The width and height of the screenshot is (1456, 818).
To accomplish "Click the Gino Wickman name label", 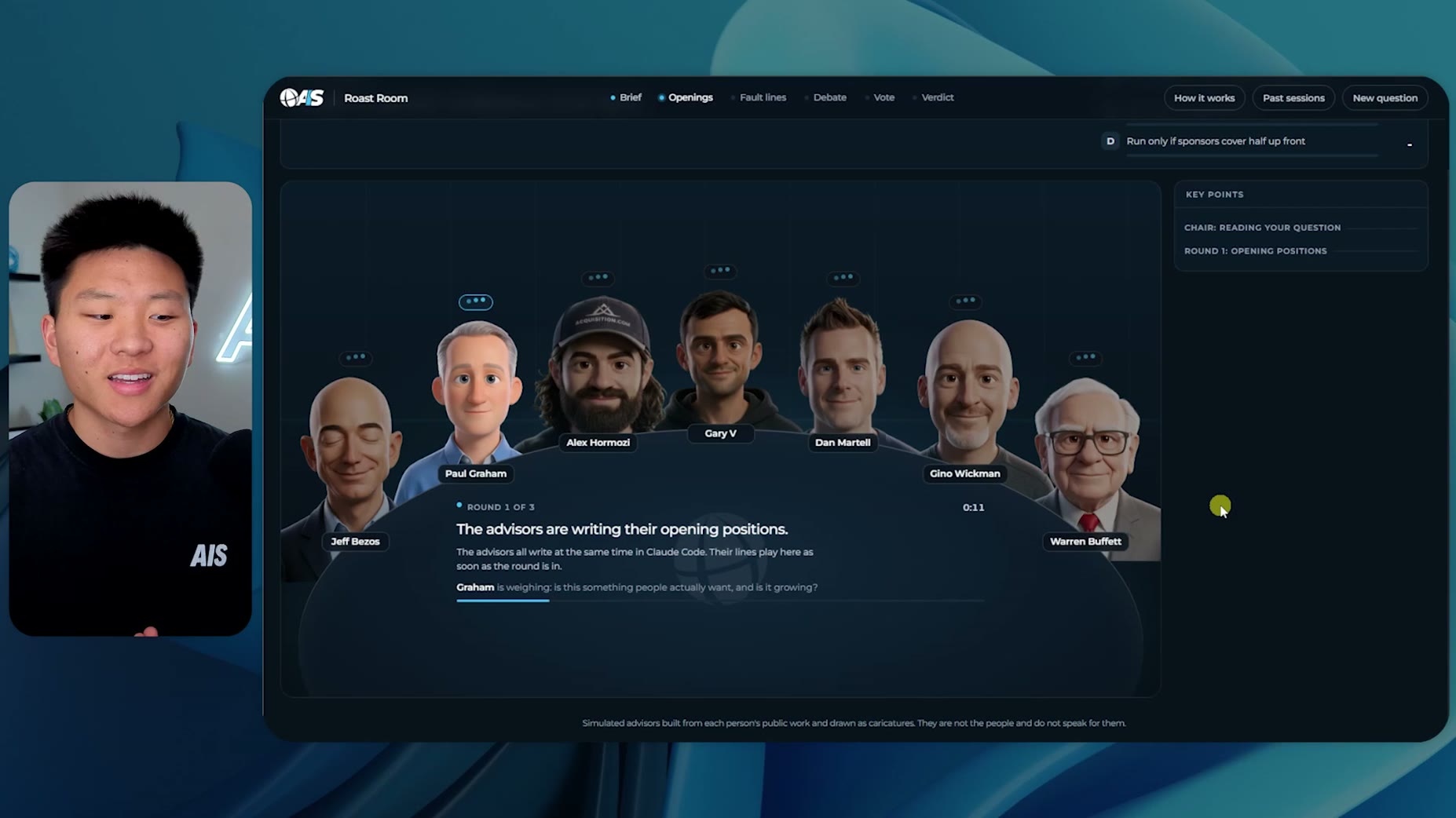I will click(965, 473).
